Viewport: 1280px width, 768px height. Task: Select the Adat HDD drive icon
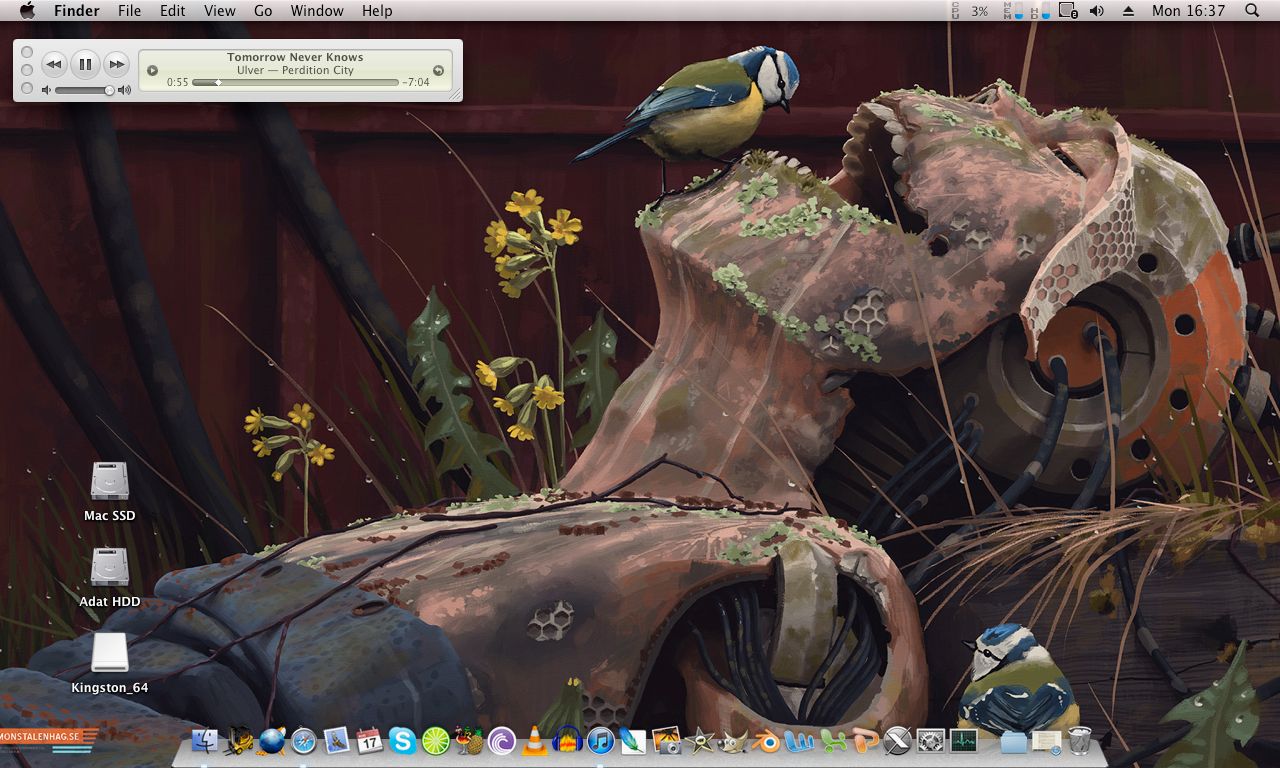coord(110,567)
